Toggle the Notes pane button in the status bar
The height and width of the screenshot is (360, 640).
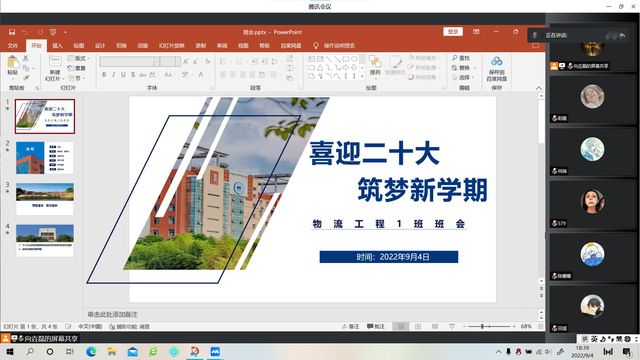tap(351, 327)
